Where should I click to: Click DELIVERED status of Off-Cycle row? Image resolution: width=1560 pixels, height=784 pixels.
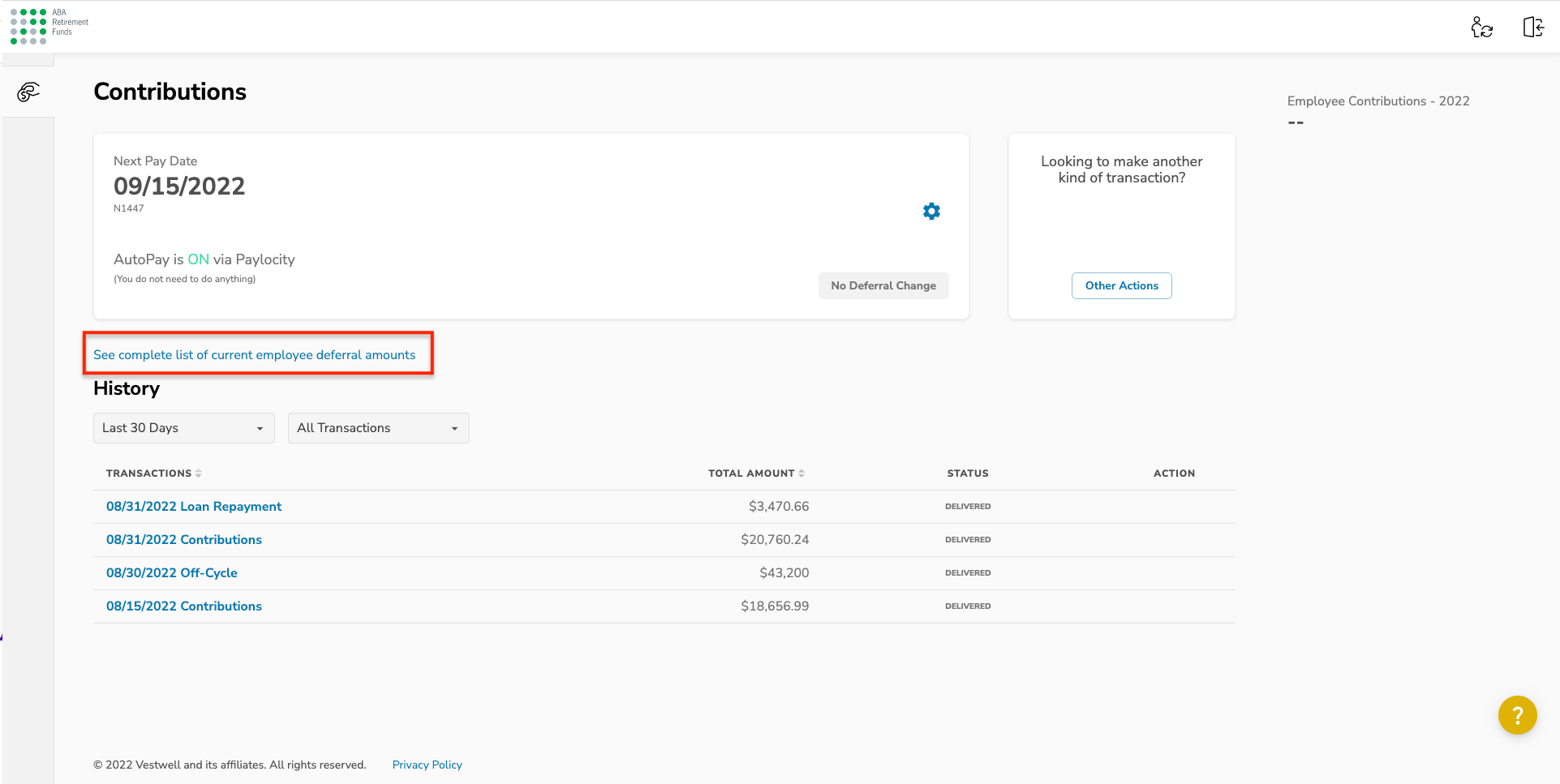tap(968, 573)
